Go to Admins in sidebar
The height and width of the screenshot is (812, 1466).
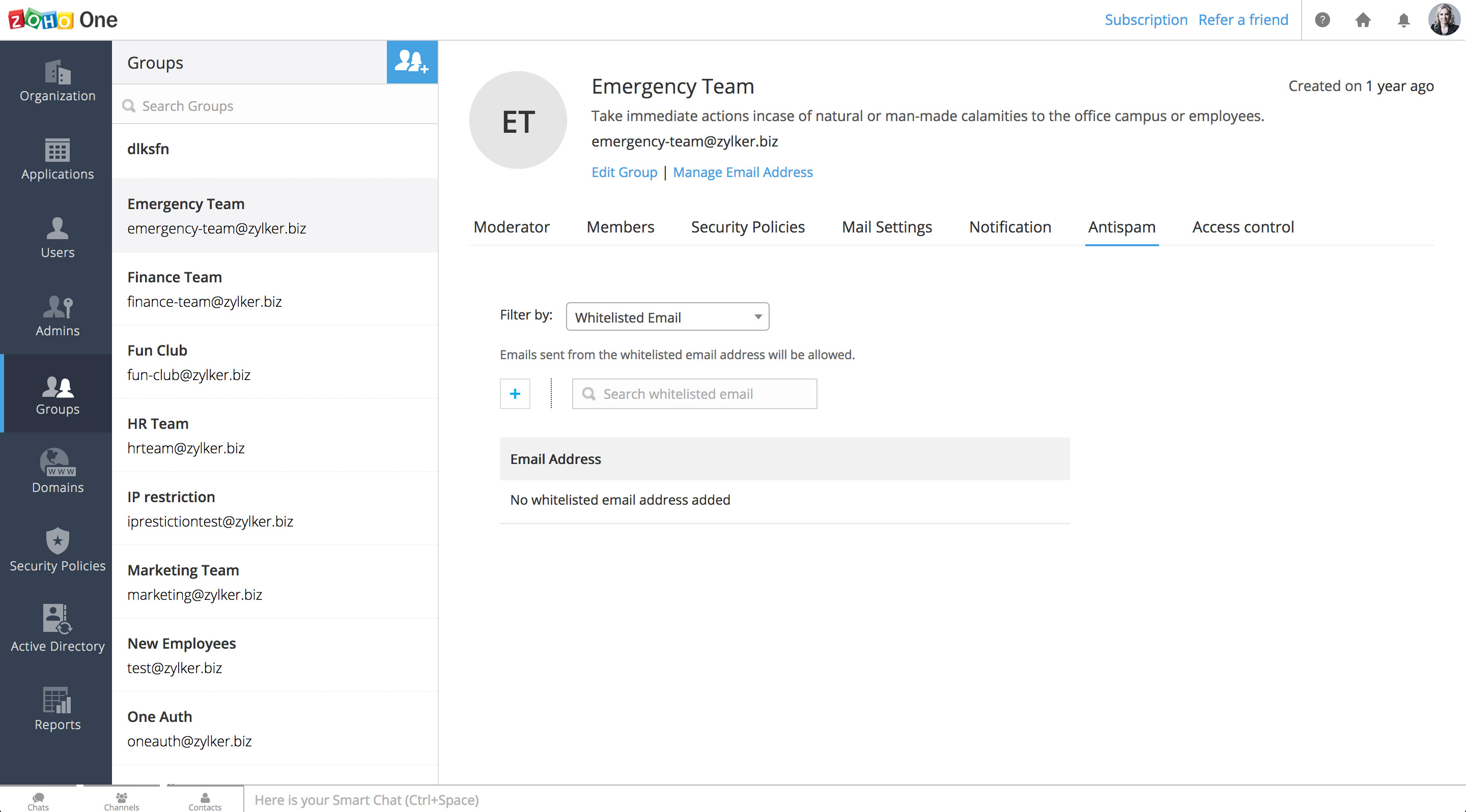pyautogui.click(x=58, y=315)
